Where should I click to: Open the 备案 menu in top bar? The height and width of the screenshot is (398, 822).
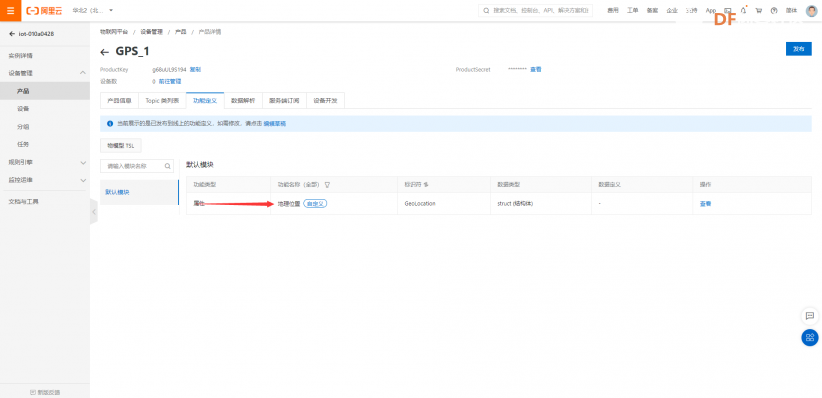(x=652, y=10)
